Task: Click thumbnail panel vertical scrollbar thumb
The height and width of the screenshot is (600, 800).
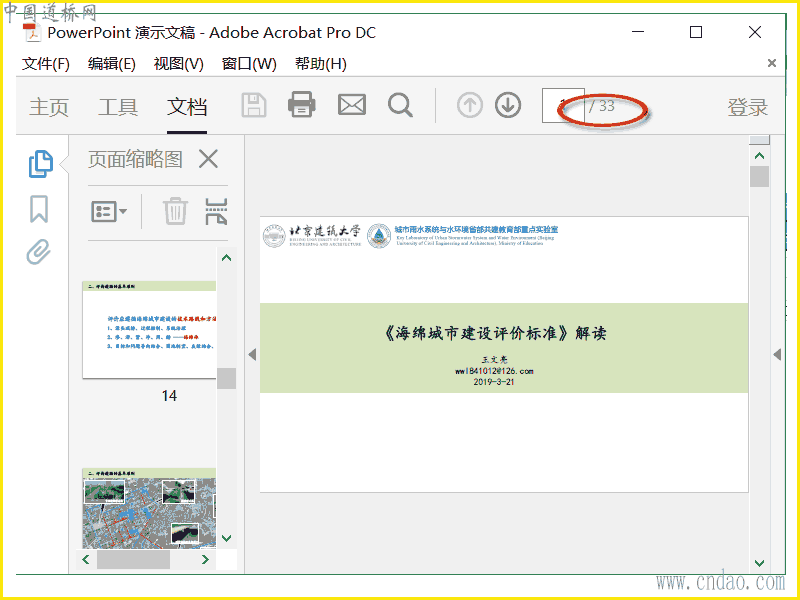Action: 227,379
